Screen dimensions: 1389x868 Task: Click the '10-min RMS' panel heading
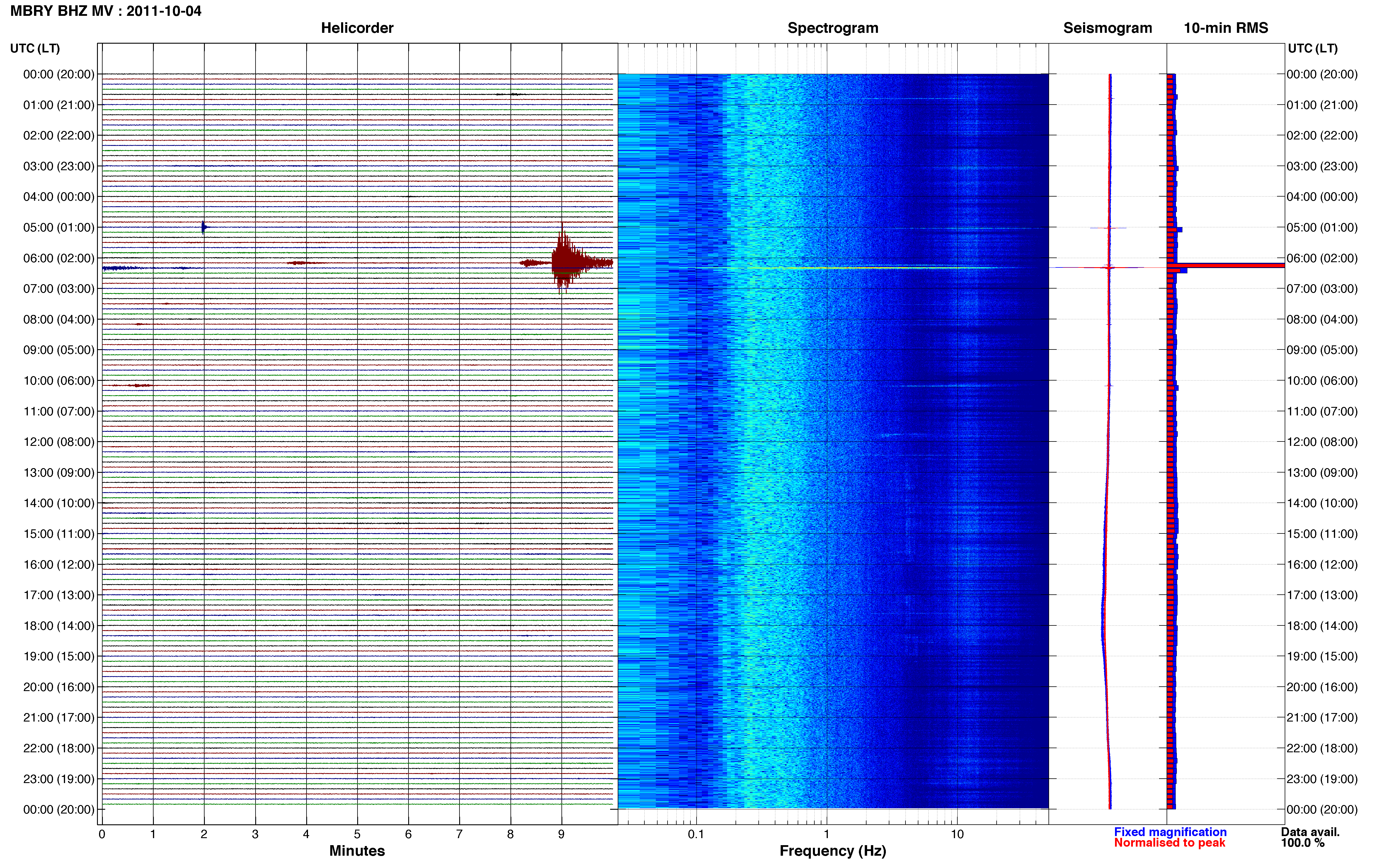click(1226, 28)
